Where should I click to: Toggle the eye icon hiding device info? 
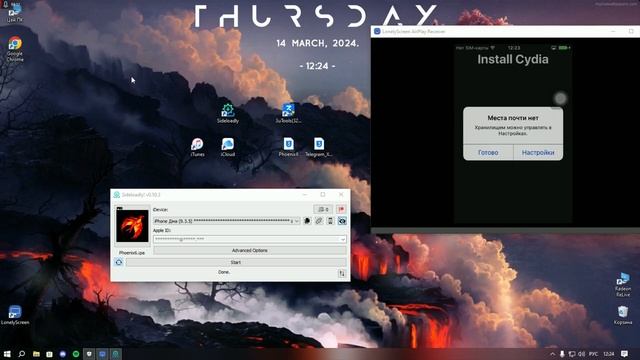point(342,221)
